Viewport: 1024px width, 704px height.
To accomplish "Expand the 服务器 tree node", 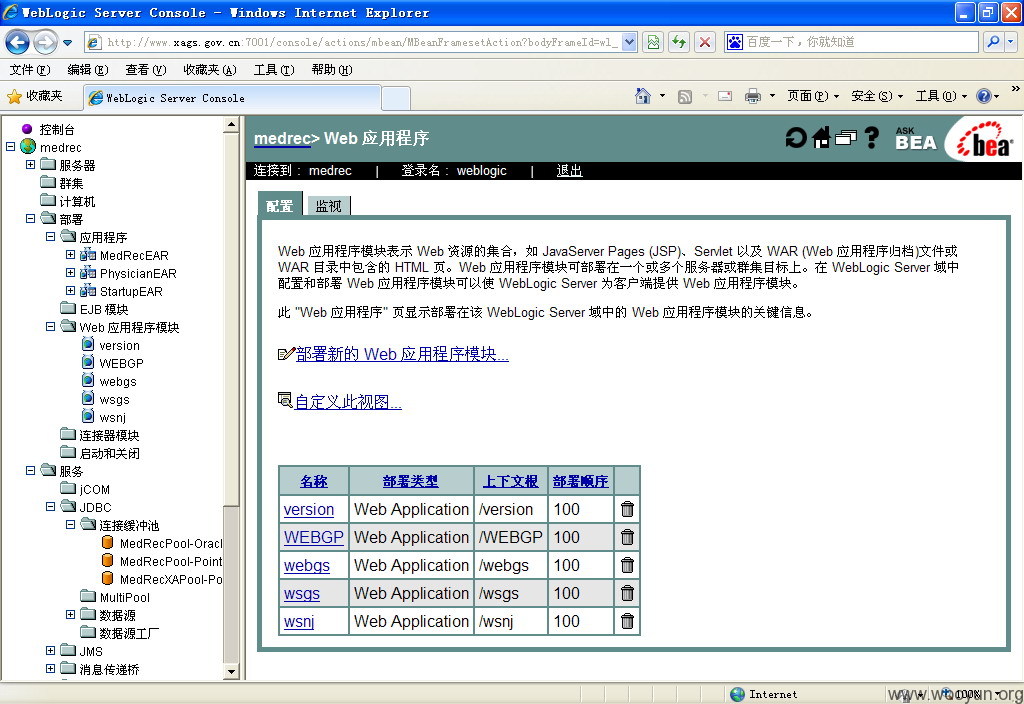I will click(x=30, y=165).
